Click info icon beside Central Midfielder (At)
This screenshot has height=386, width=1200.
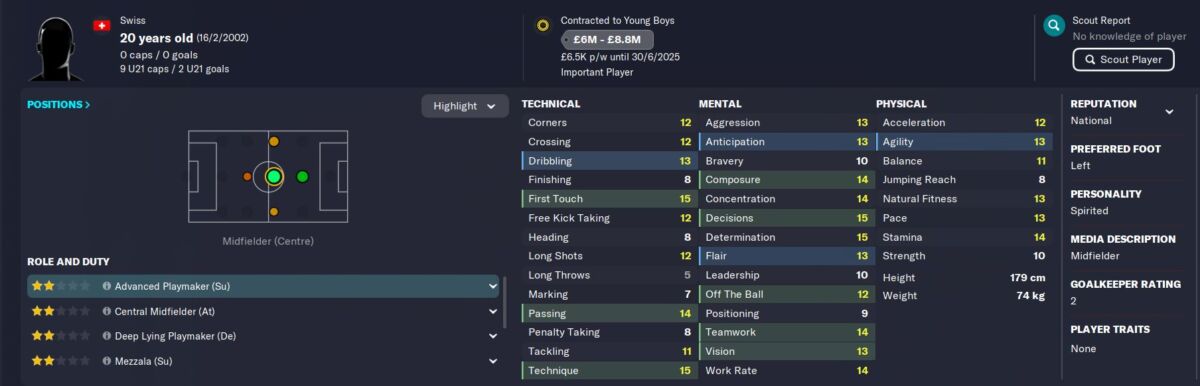point(107,311)
